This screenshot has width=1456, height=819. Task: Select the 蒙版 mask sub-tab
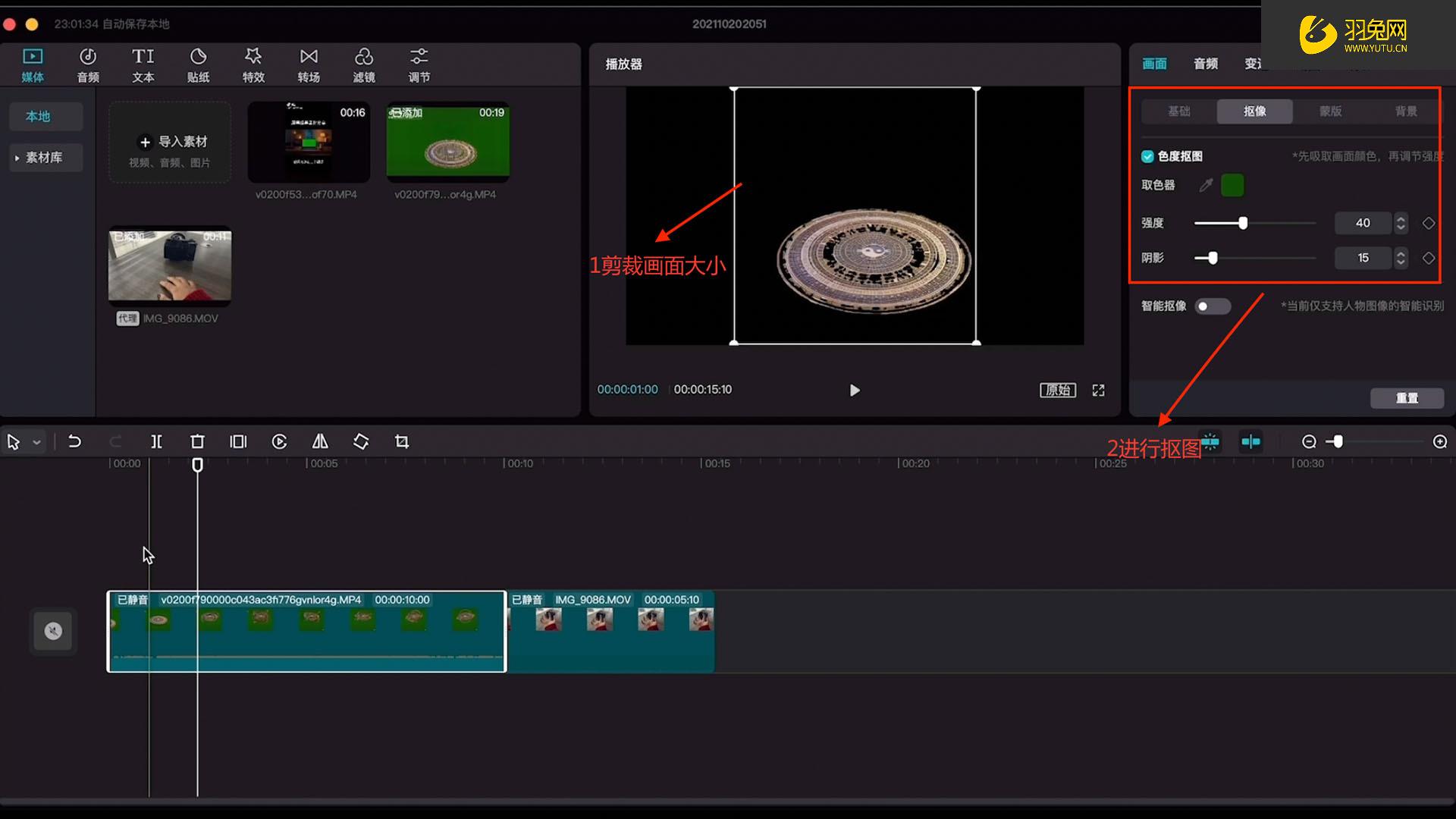[1330, 111]
